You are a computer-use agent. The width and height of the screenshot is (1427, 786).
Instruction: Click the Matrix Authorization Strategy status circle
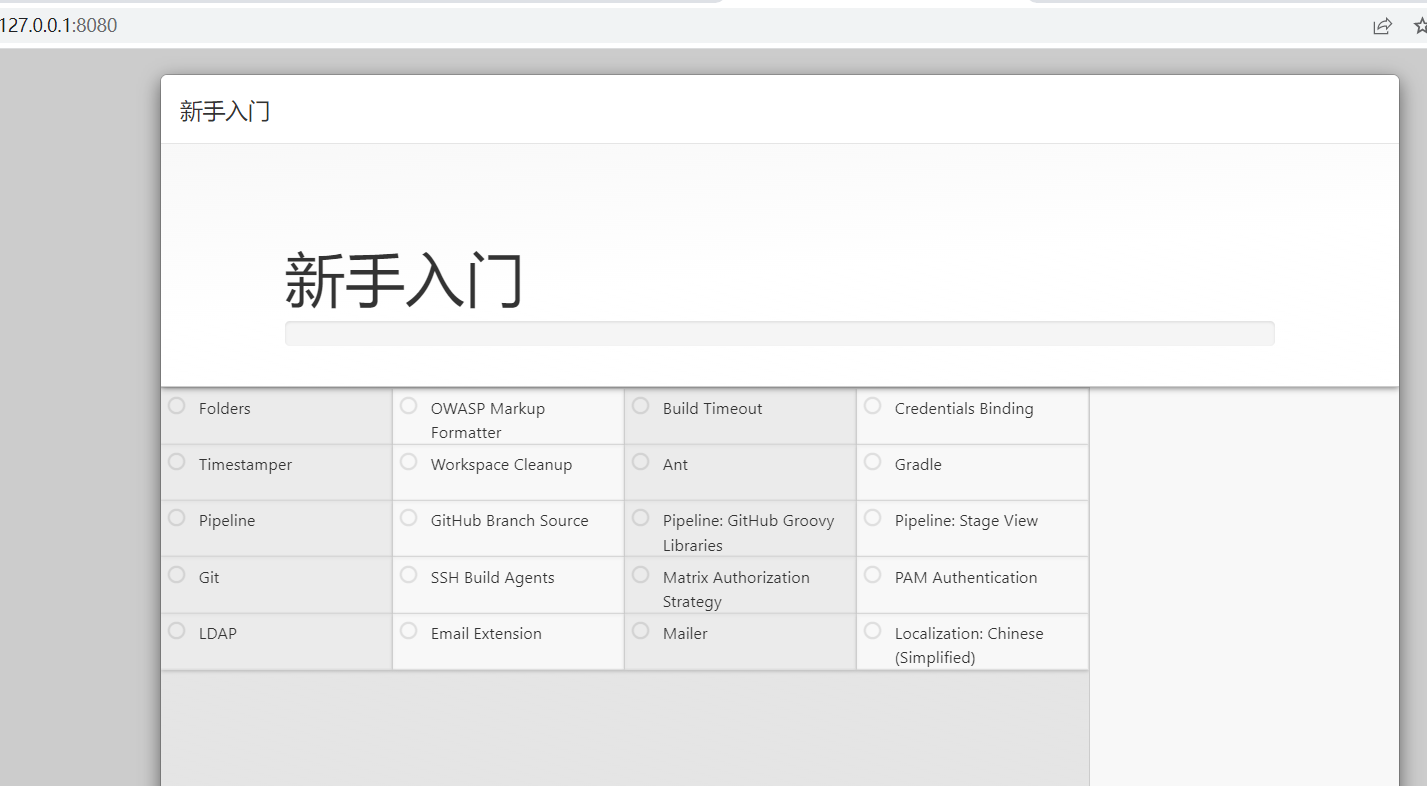[x=641, y=575]
